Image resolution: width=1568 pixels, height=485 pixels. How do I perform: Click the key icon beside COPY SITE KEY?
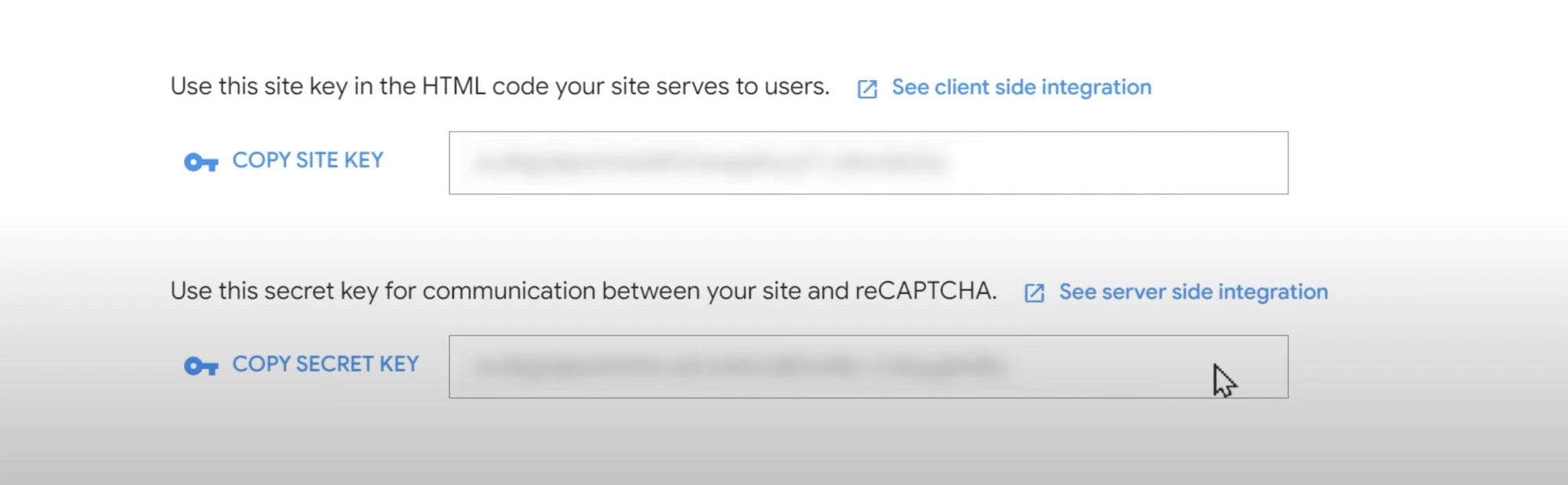coord(201,162)
